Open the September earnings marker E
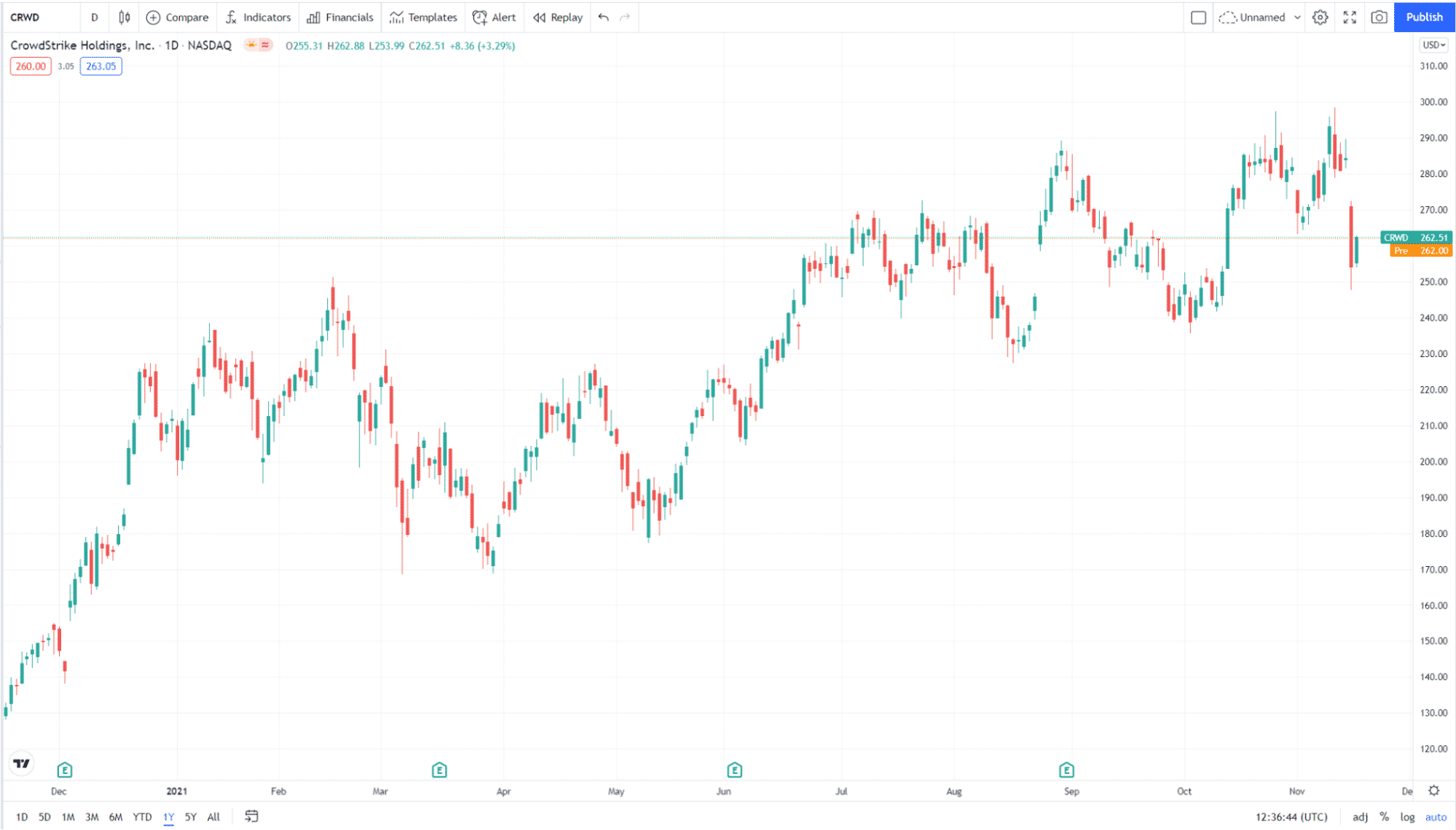 pos(1066,770)
